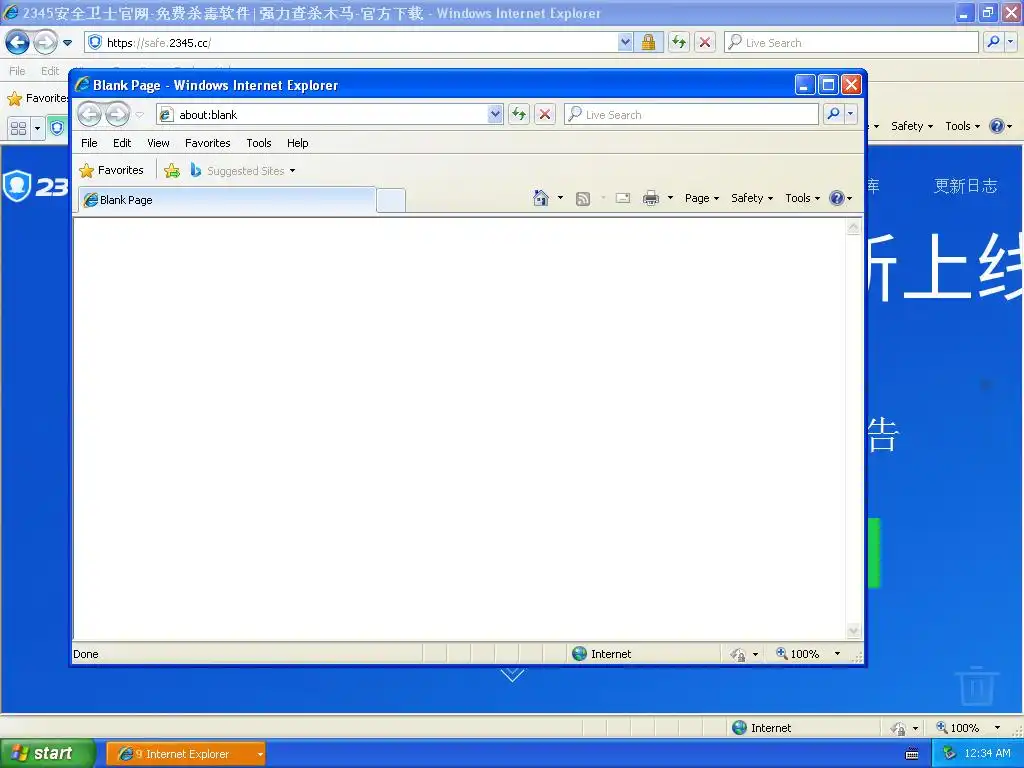This screenshot has height=768, width=1024.
Task: Click scroll up arrow in Blank Page window
Action: point(854,227)
